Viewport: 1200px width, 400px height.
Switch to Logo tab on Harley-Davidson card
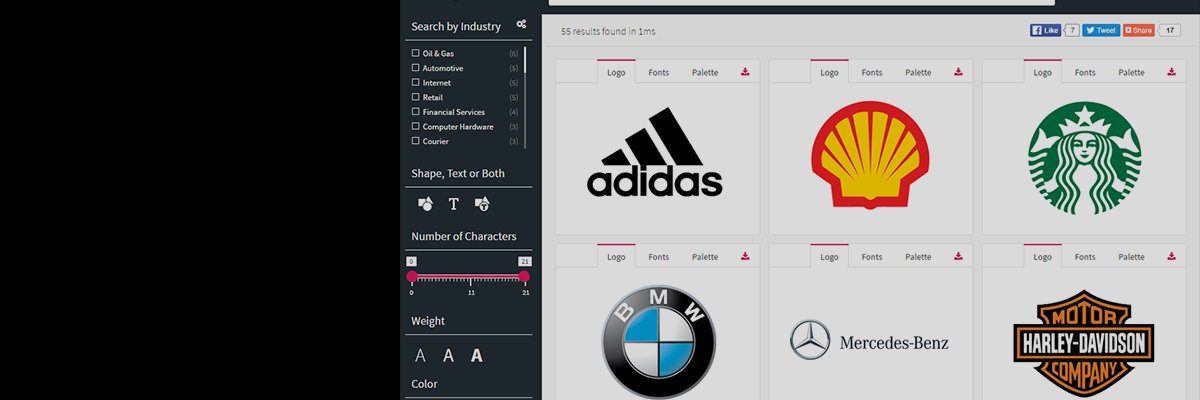coord(1042,256)
